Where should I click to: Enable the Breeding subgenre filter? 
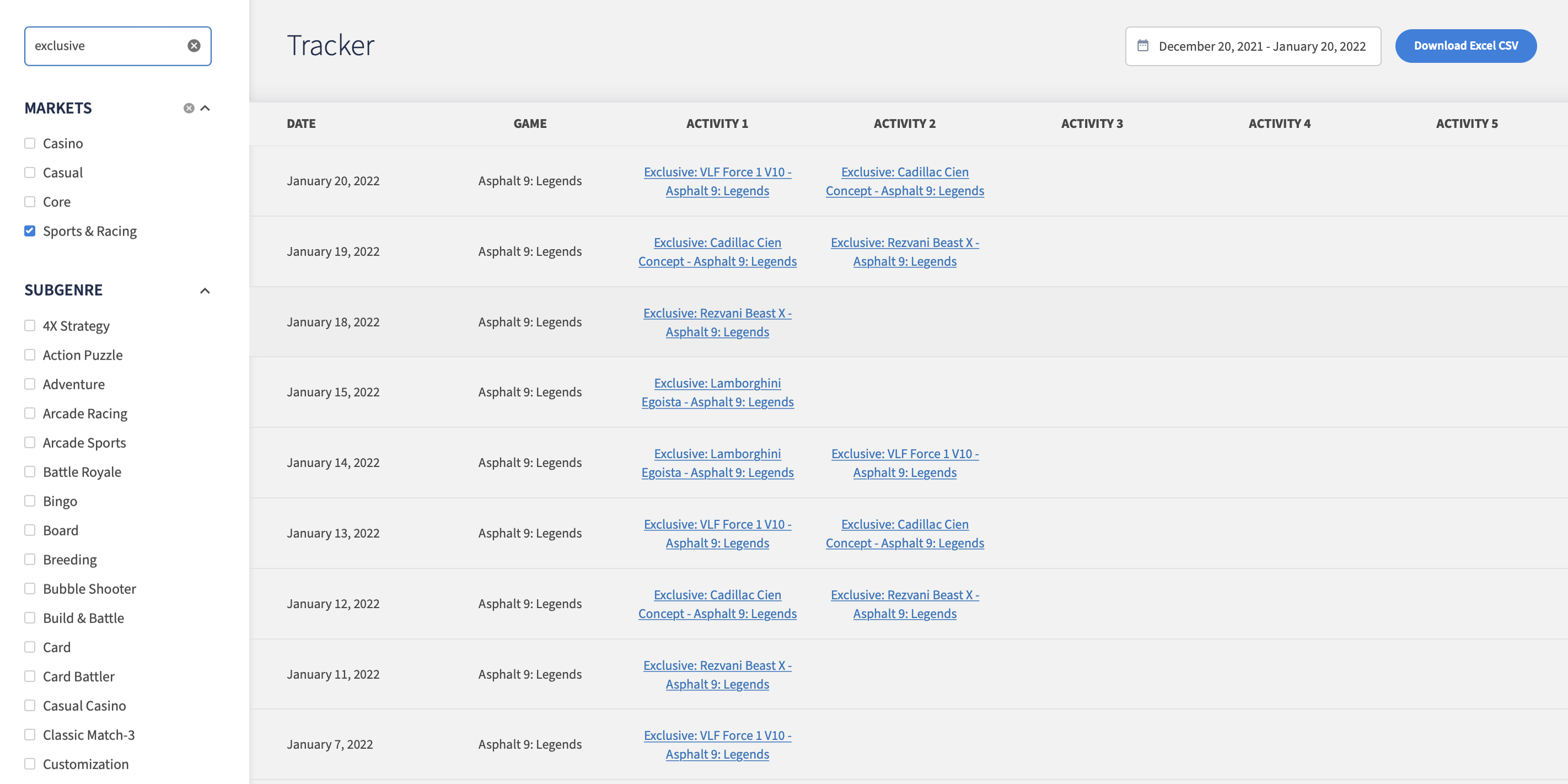(30, 560)
